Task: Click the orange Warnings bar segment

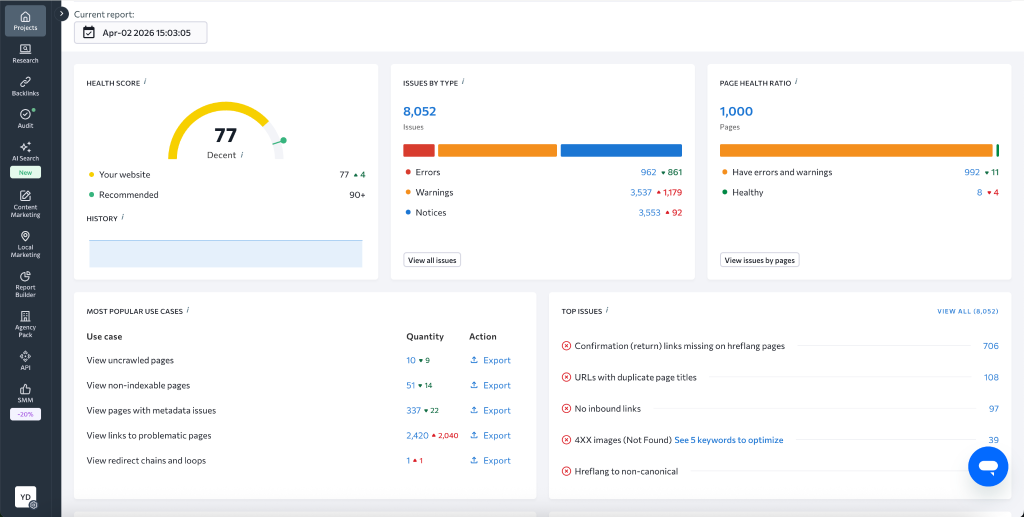Action: click(x=497, y=150)
